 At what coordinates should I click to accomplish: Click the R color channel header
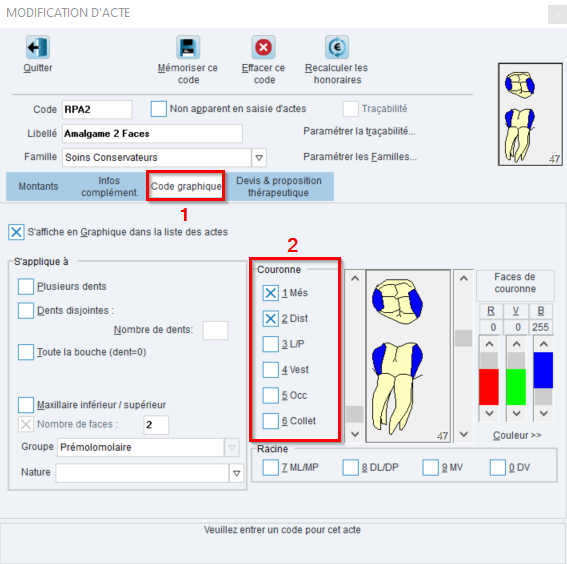pos(491,311)
